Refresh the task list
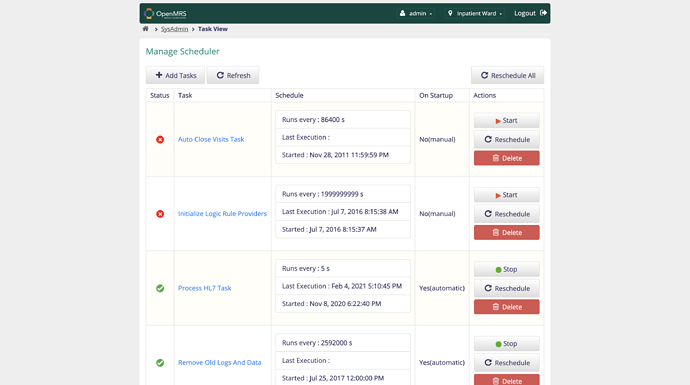690x385 pixels. click(x=233, y=75)
